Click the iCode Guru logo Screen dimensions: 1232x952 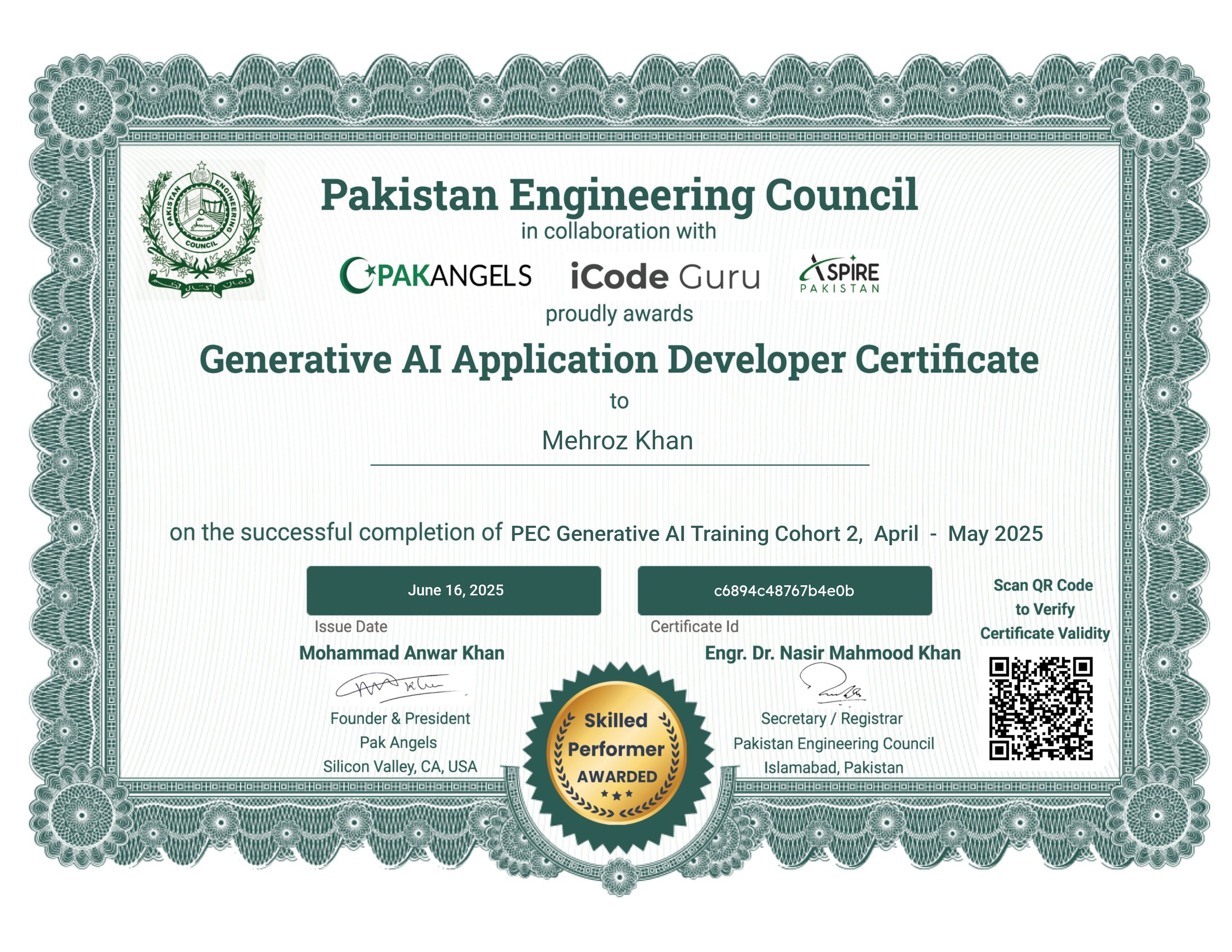pyautogui.click(x=665, y=277)
